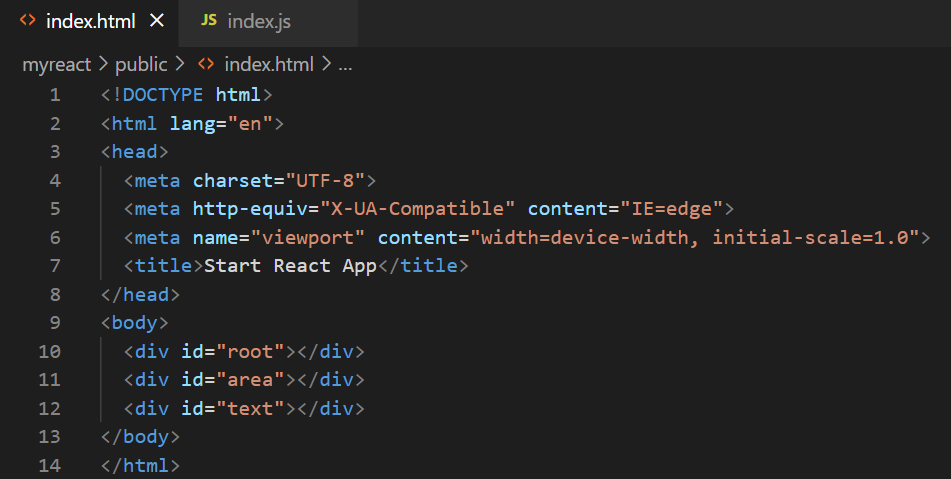
Task: Click line number 14 in the gutter
Action: [x=50, y=465]
